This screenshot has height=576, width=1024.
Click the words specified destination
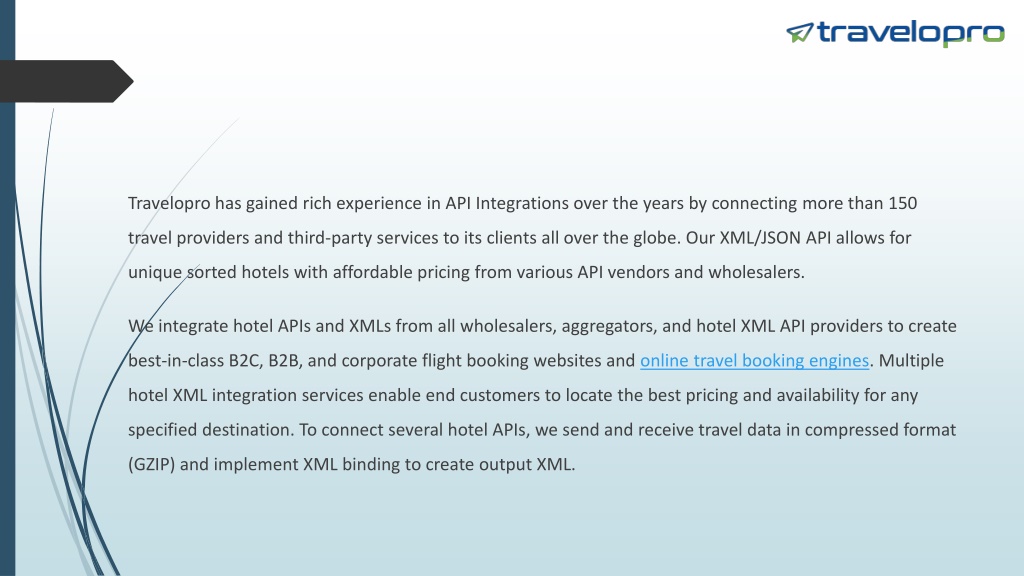point(211,430)
